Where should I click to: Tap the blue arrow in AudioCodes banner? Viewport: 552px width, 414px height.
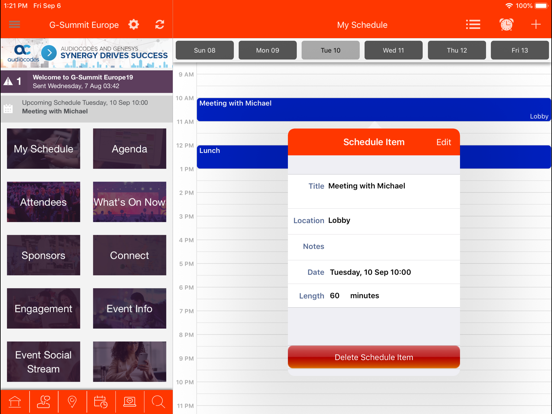(49, 53)
